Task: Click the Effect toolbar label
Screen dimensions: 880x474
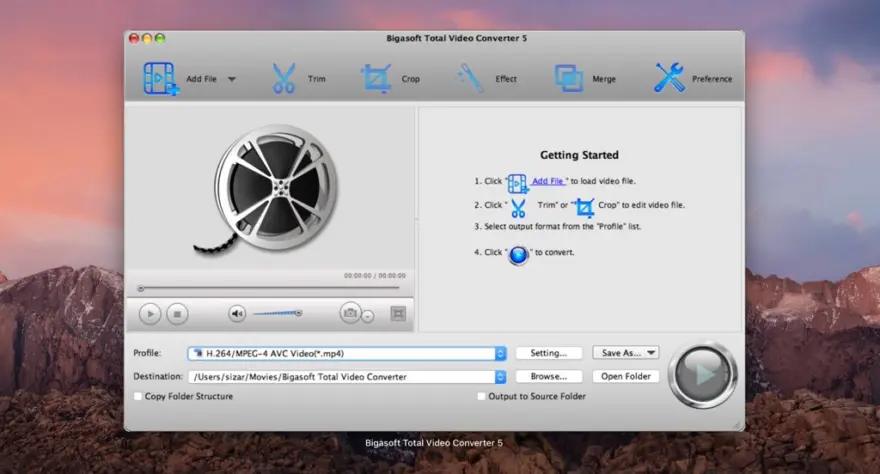Action: (506, 79)
